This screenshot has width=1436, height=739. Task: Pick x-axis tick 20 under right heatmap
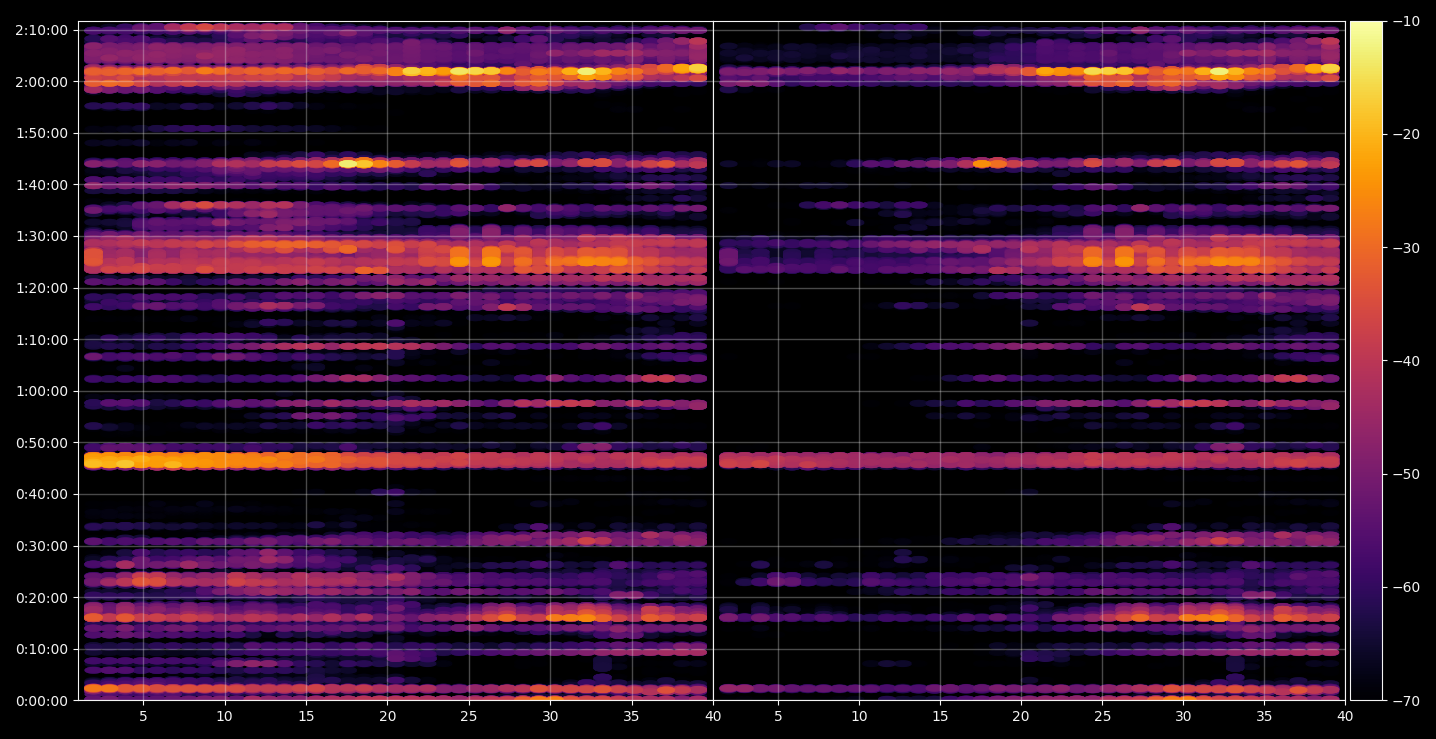pyautogui.click(x=1021, y=717)
